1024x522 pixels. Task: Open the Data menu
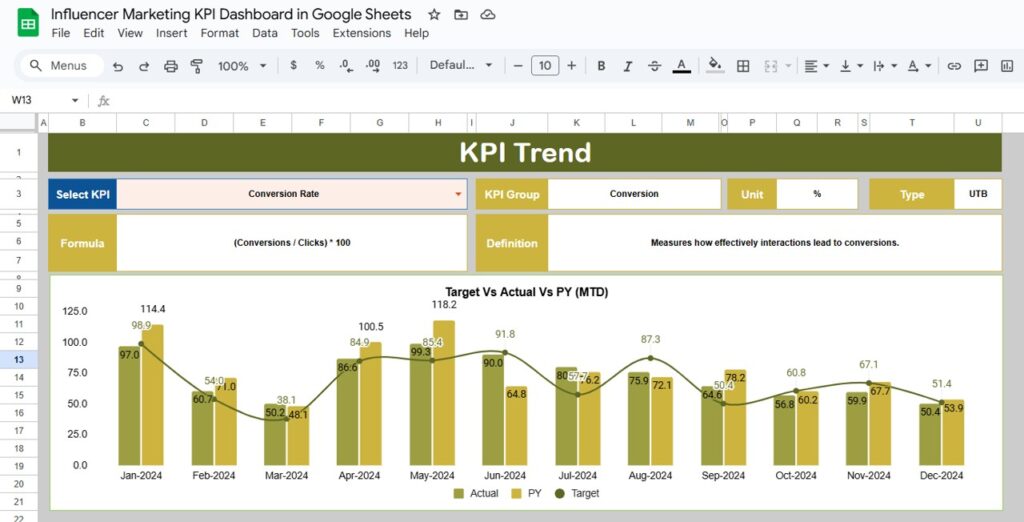264,33
